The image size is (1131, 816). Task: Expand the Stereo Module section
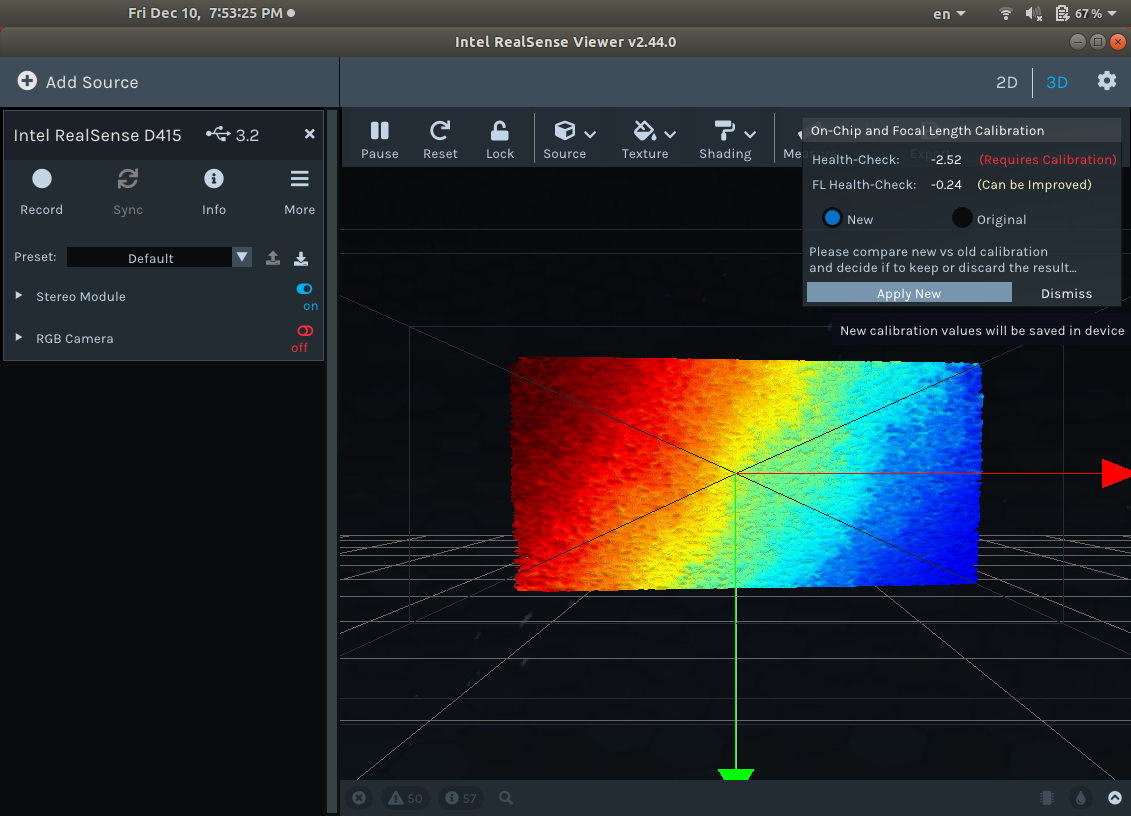pos(17,296)
